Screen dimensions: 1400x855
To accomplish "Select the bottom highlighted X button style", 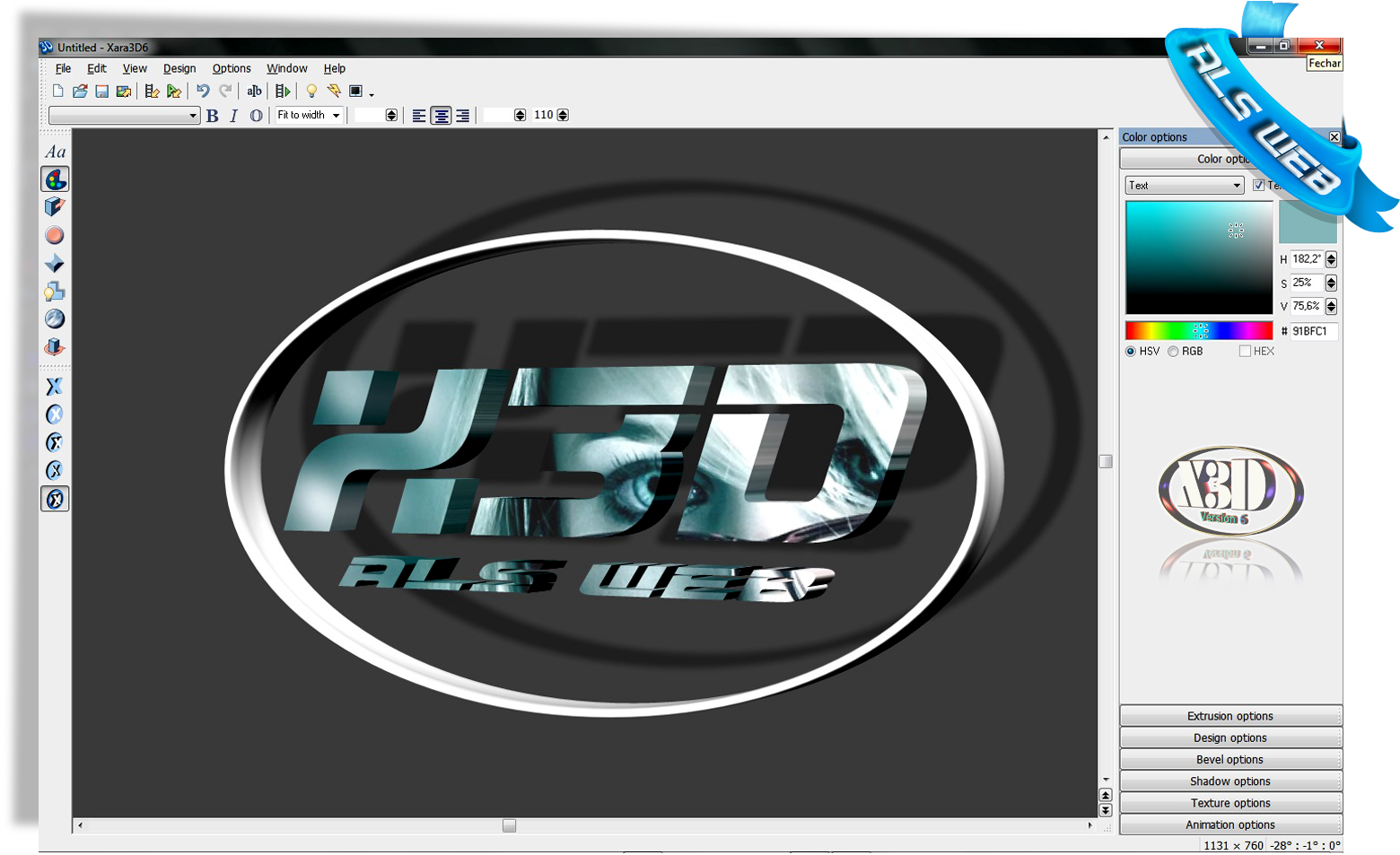I will point(55,499).
